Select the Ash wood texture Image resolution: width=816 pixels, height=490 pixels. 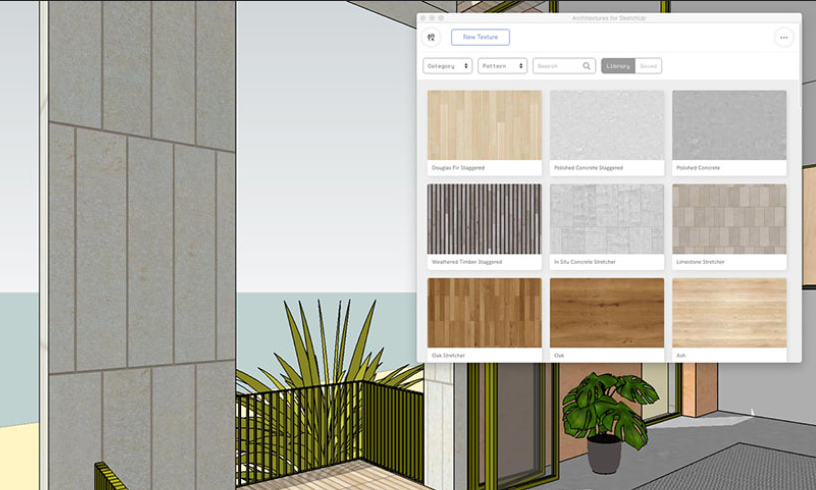tap(729, 312)
